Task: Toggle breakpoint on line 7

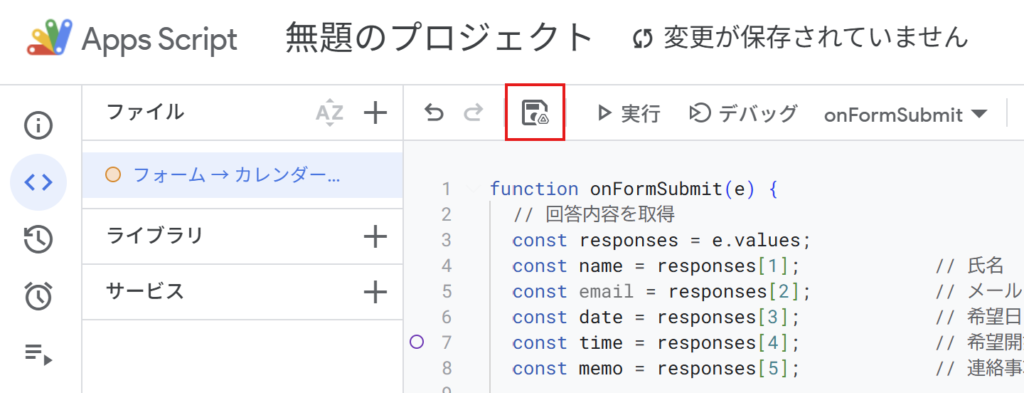Action: pyautogui.click(x=417, y=341)
